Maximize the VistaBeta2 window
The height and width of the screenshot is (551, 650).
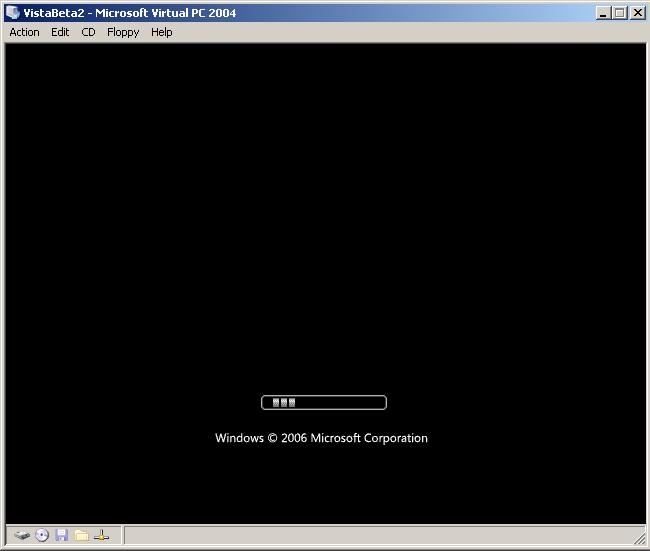(620, 13)
